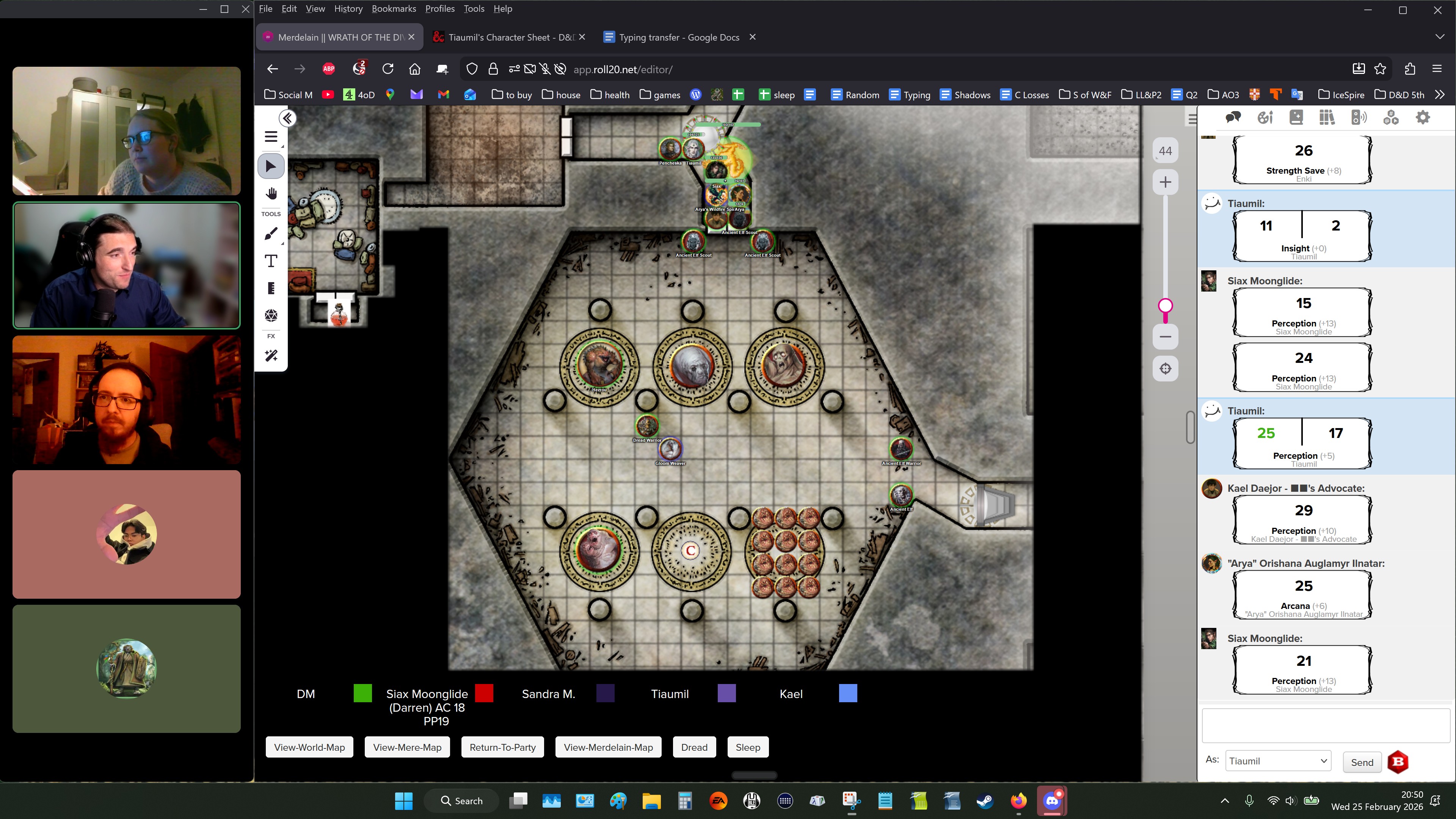Select the pan hand tool

point(271,194)
